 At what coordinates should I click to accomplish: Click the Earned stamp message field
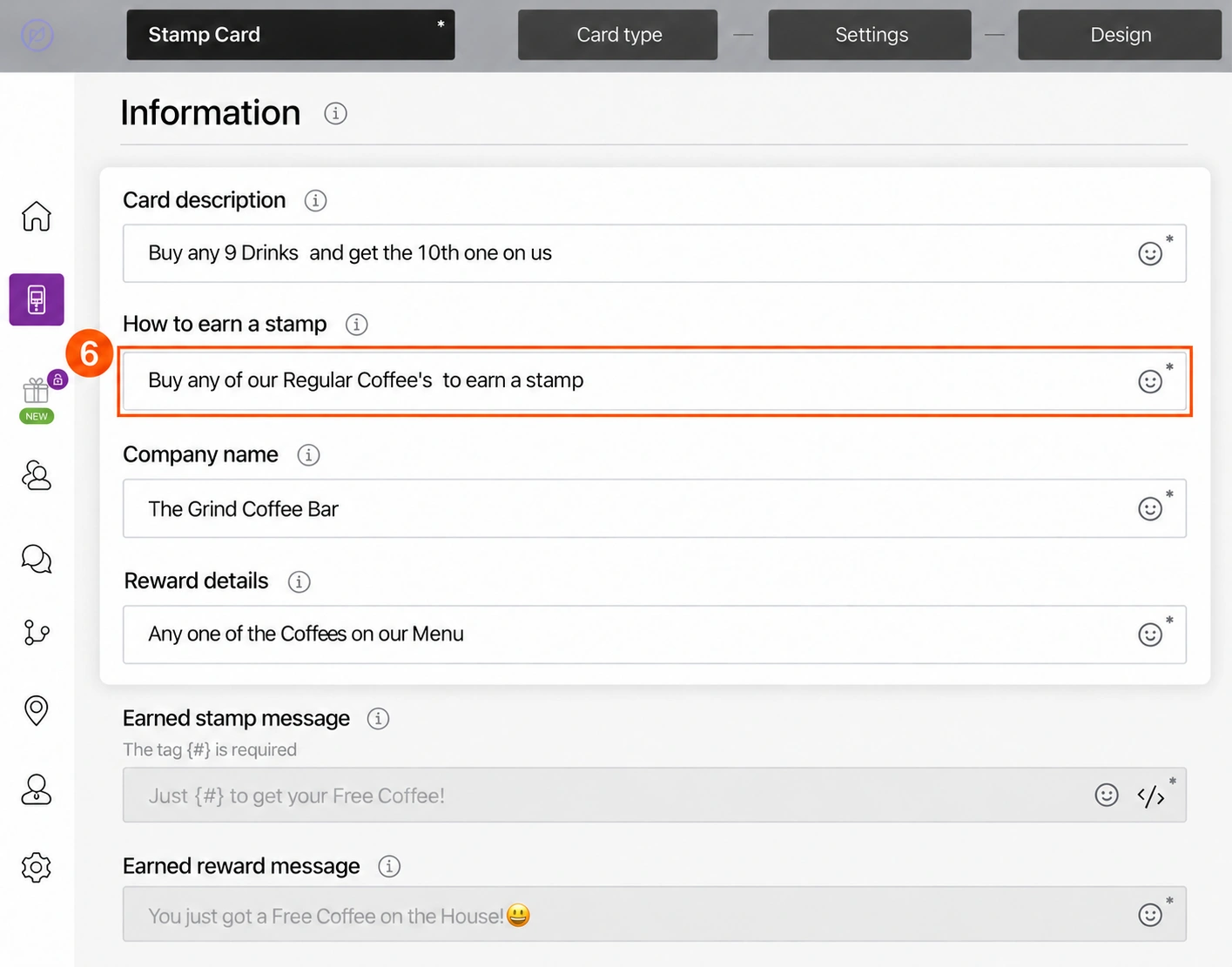click(x=655, y=795)
